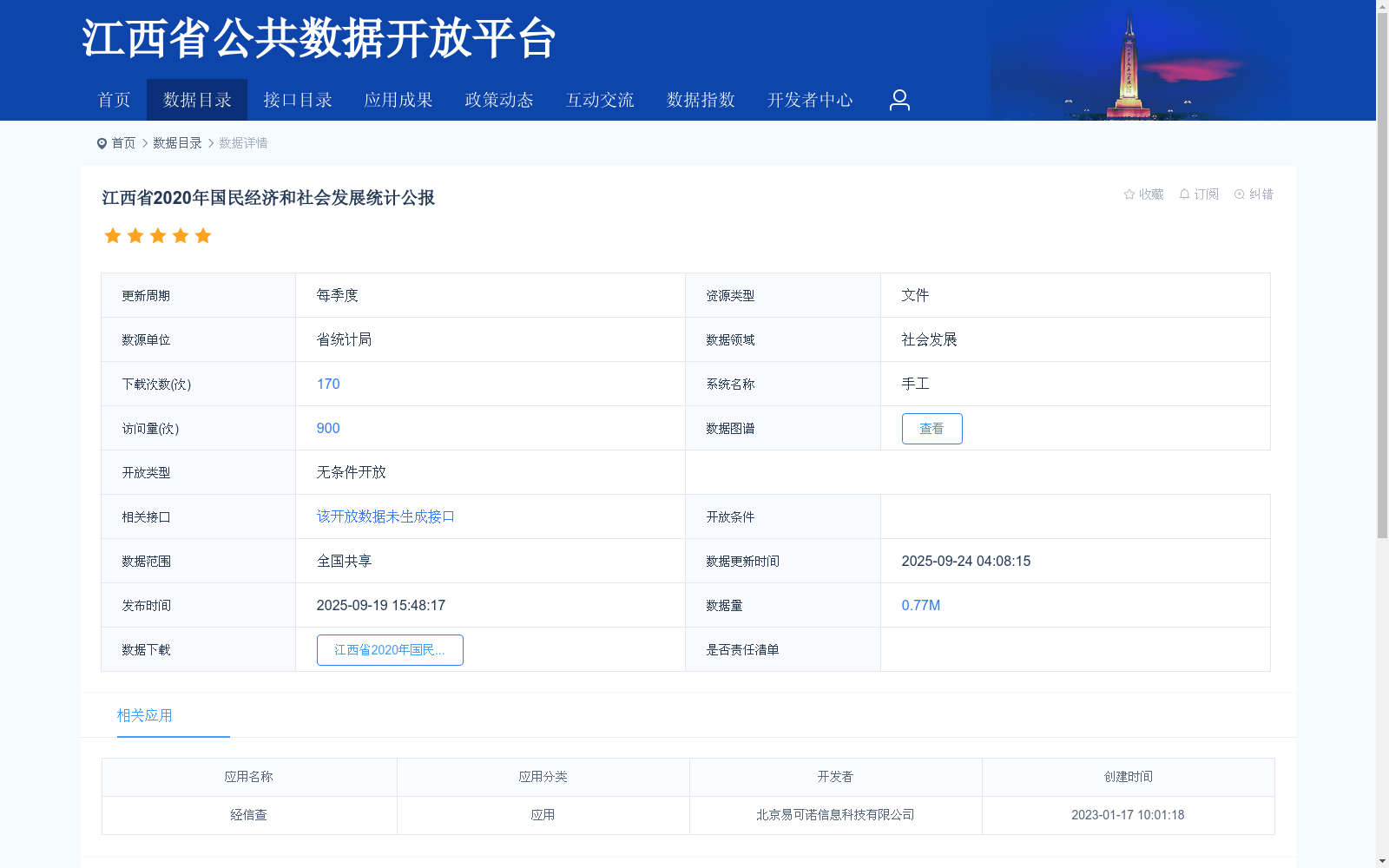Click application name 经信查
The image size is (1389, 868).
coord(248,815)
